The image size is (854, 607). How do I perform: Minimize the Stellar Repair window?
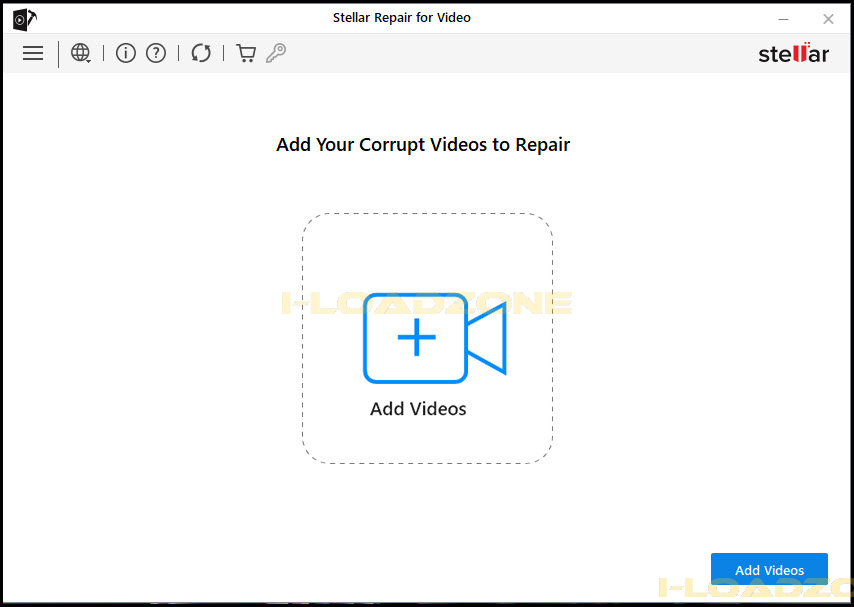click(783, 19)
